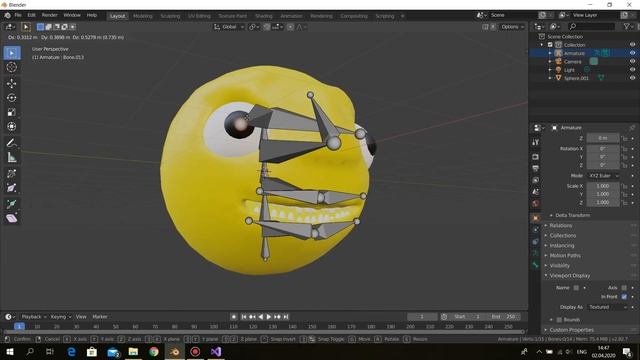Select the Bone Size tool
This screenshot has height=360, width=640.
pyautogui.click(x=12, y=188)
